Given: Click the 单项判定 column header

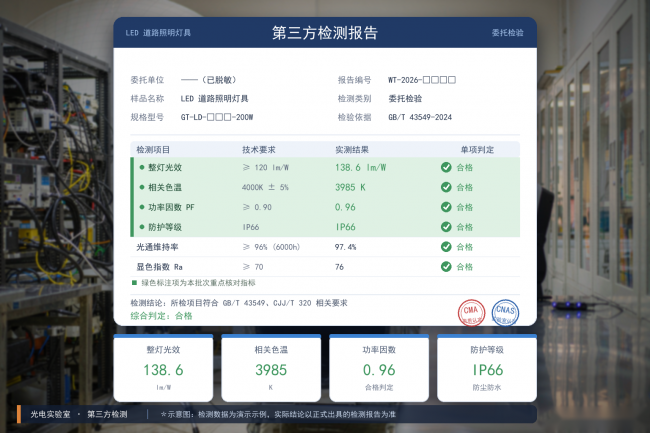Looking at the screenshot, I should pyautogui.click(x=477, y=150).
